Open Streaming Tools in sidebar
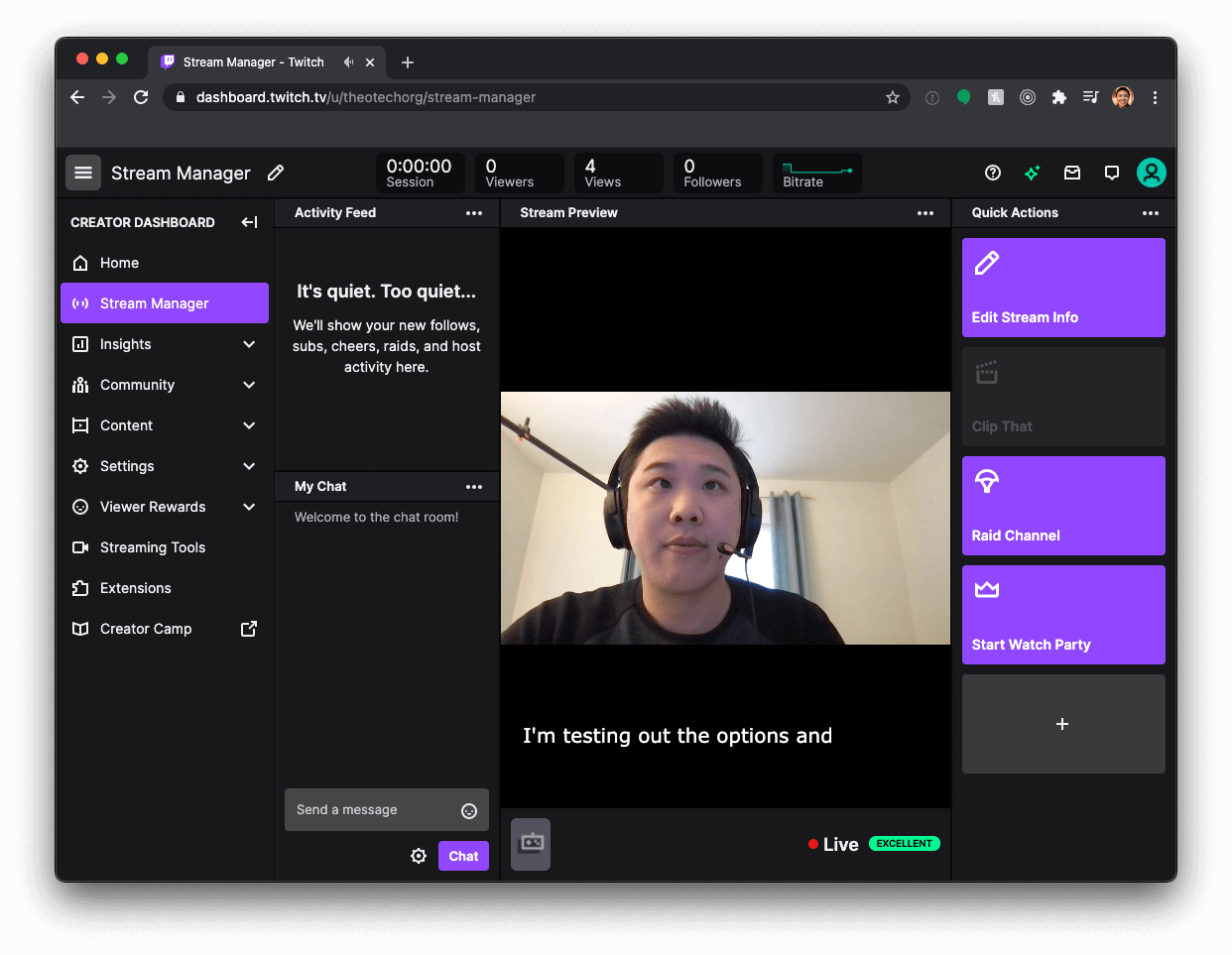The width and height of the screenshot is (1232, 955). (152, 547)
